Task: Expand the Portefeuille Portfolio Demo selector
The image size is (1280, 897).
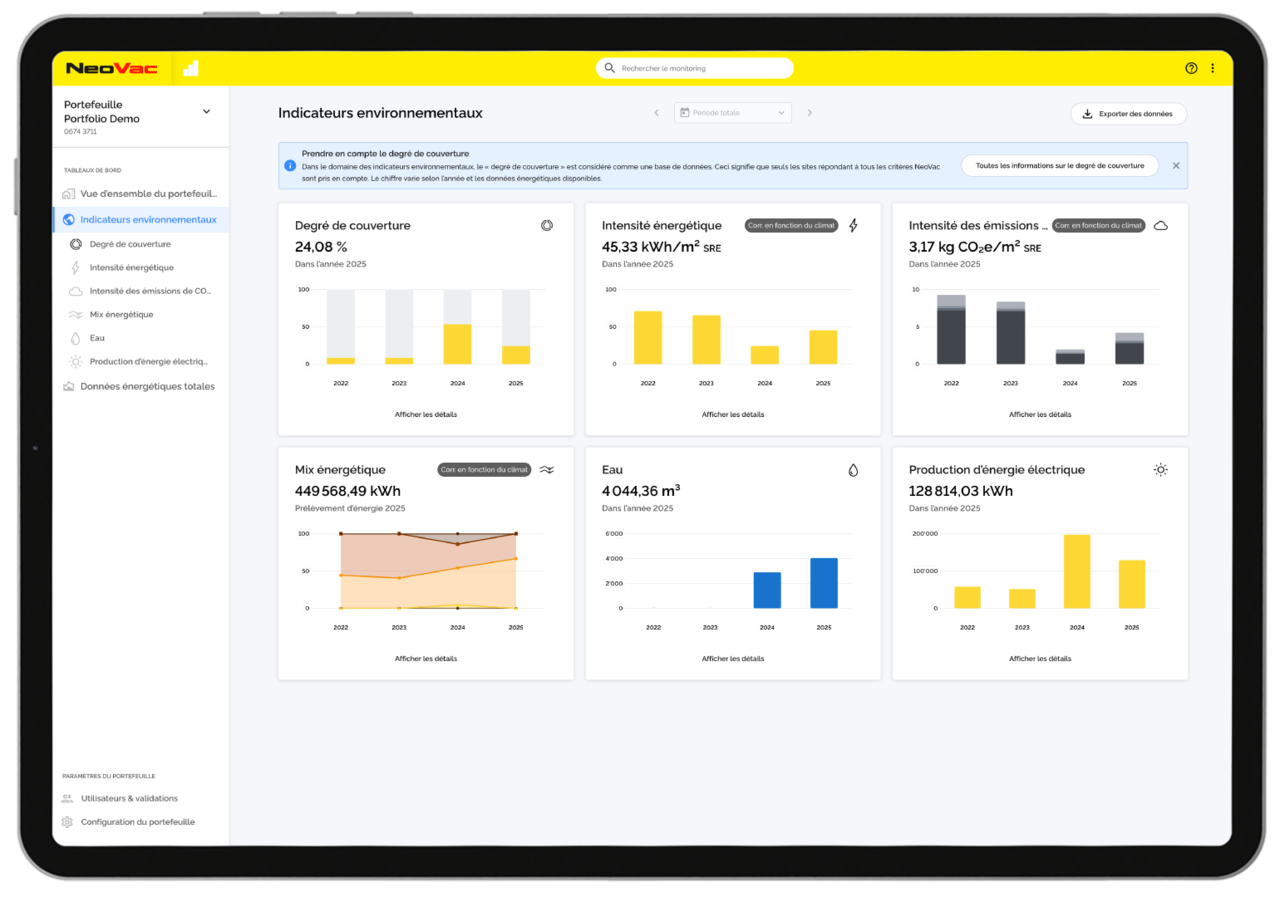Action: [x=206, y=112]
